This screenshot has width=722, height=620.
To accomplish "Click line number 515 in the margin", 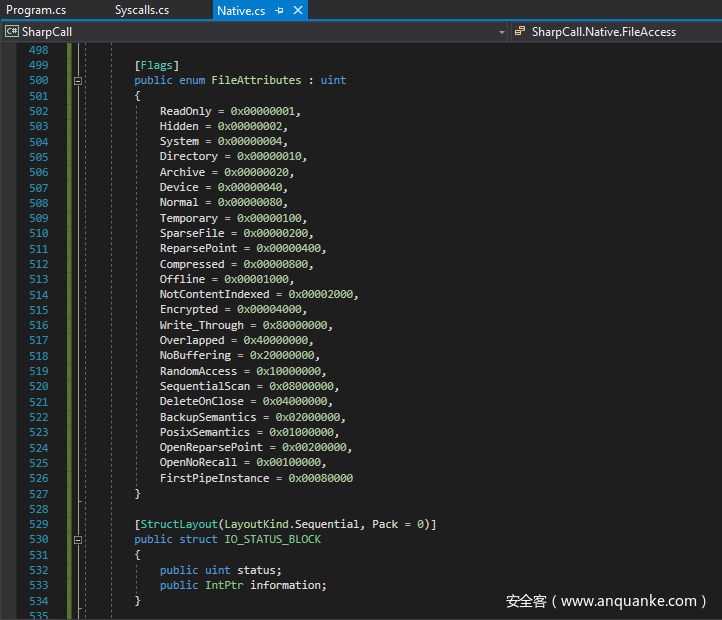I will (38, 310).
